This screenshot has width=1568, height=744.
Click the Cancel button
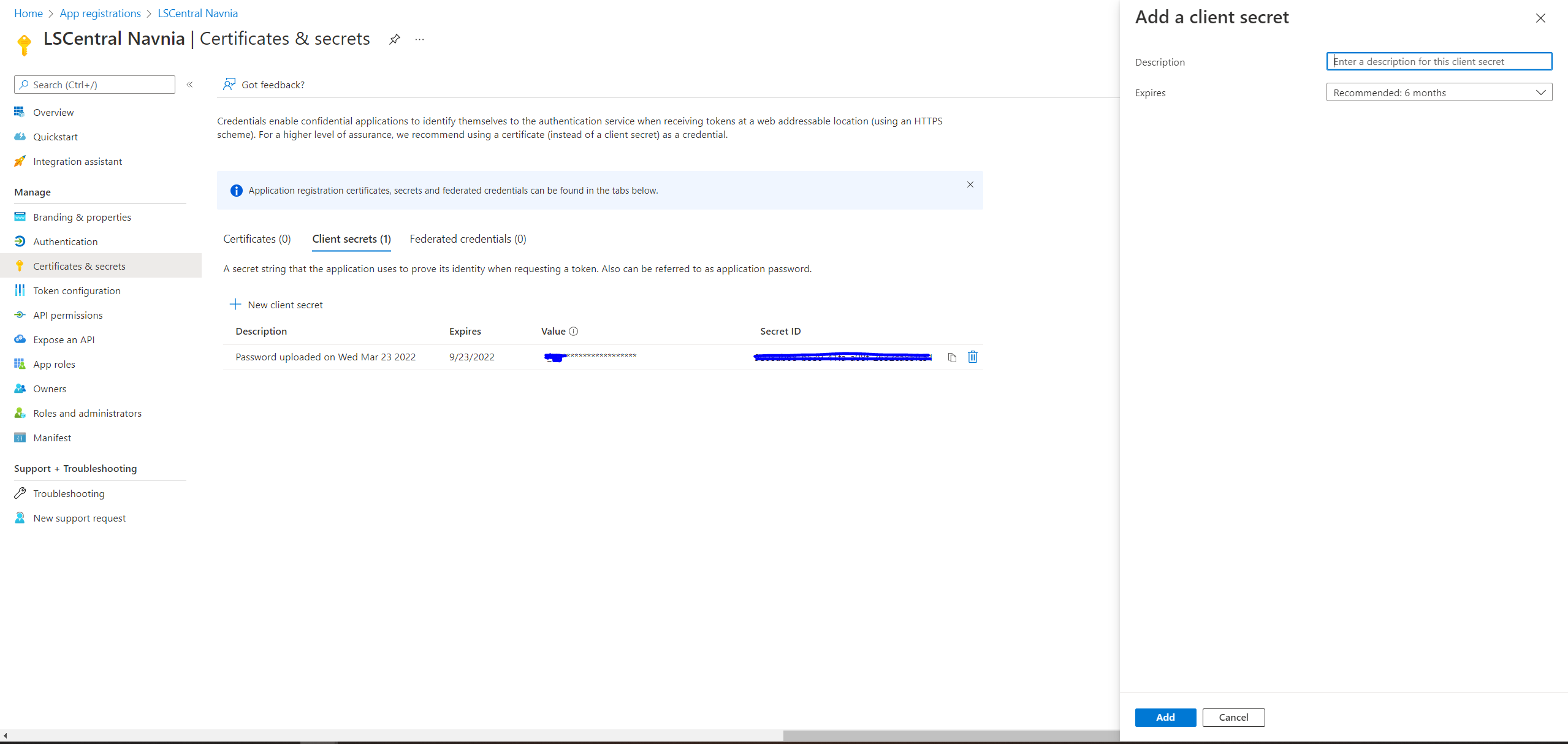pos(1233,717)
